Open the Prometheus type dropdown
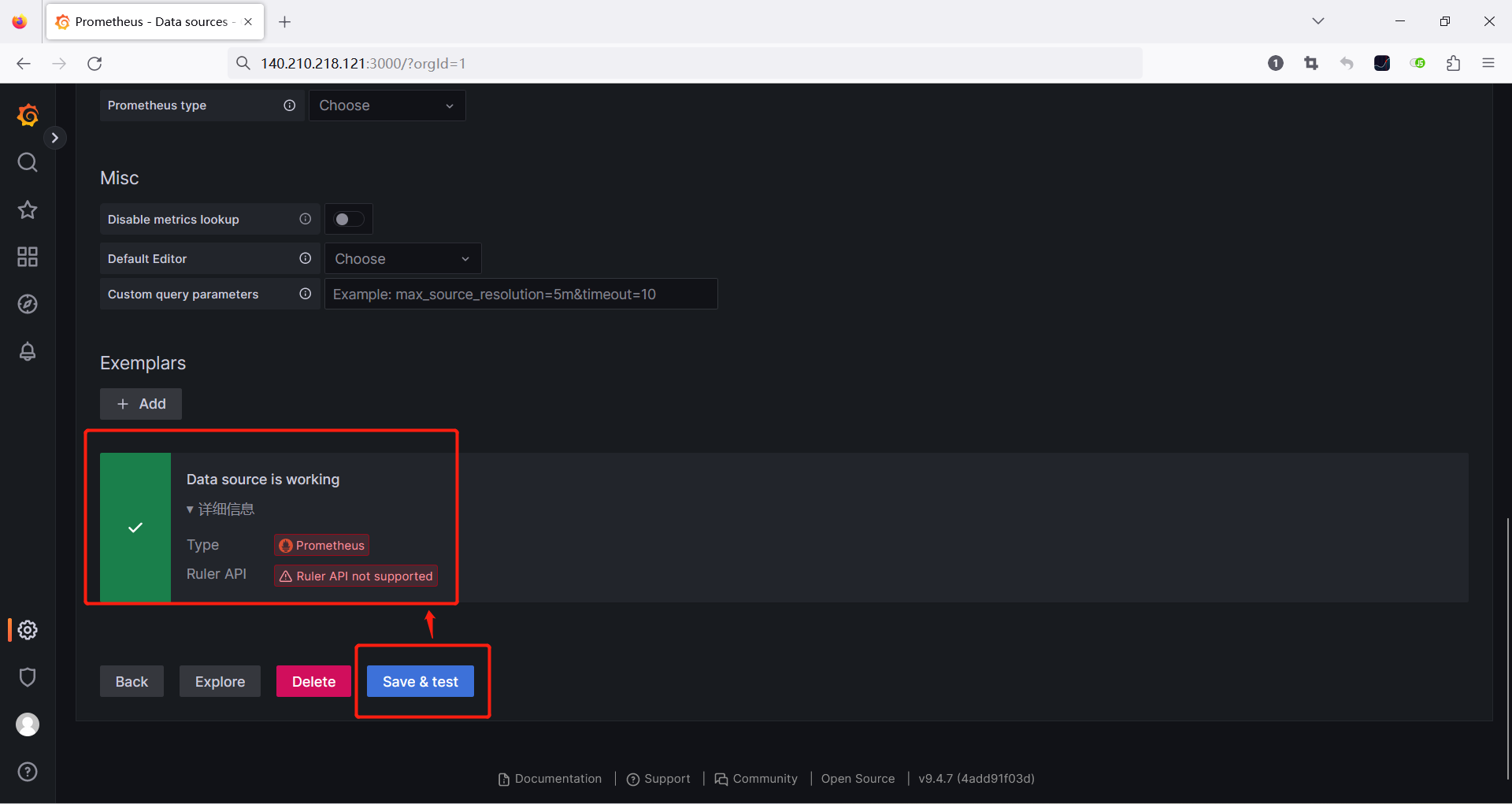Screen dimensions: 1512x804 click(x=387, y=106)
